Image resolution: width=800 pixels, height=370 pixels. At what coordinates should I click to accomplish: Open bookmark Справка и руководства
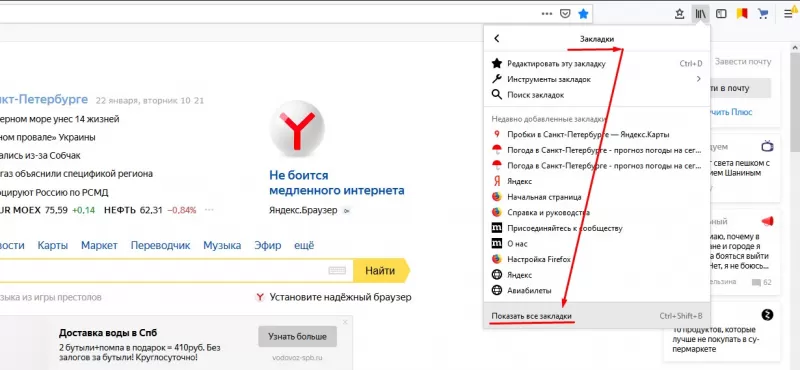coord(596,212)
